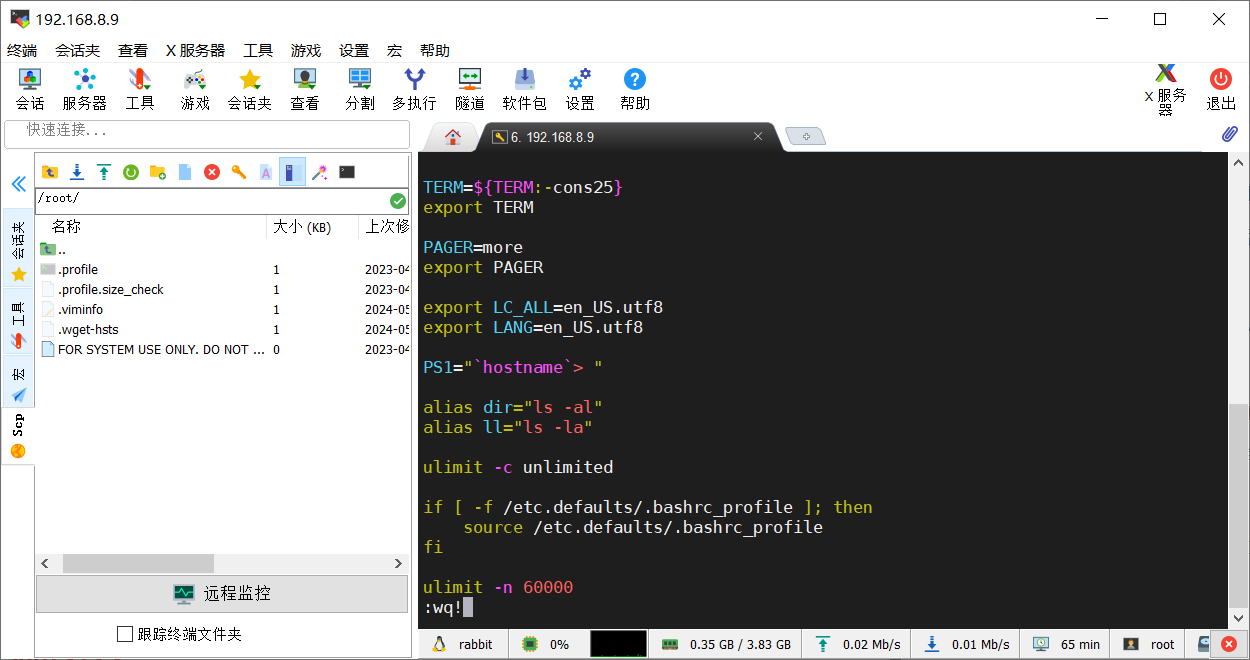Enable the 跟踪终端文件夹 checkbox
This screenshot has width=1250, height=660.
pos(125,634)
